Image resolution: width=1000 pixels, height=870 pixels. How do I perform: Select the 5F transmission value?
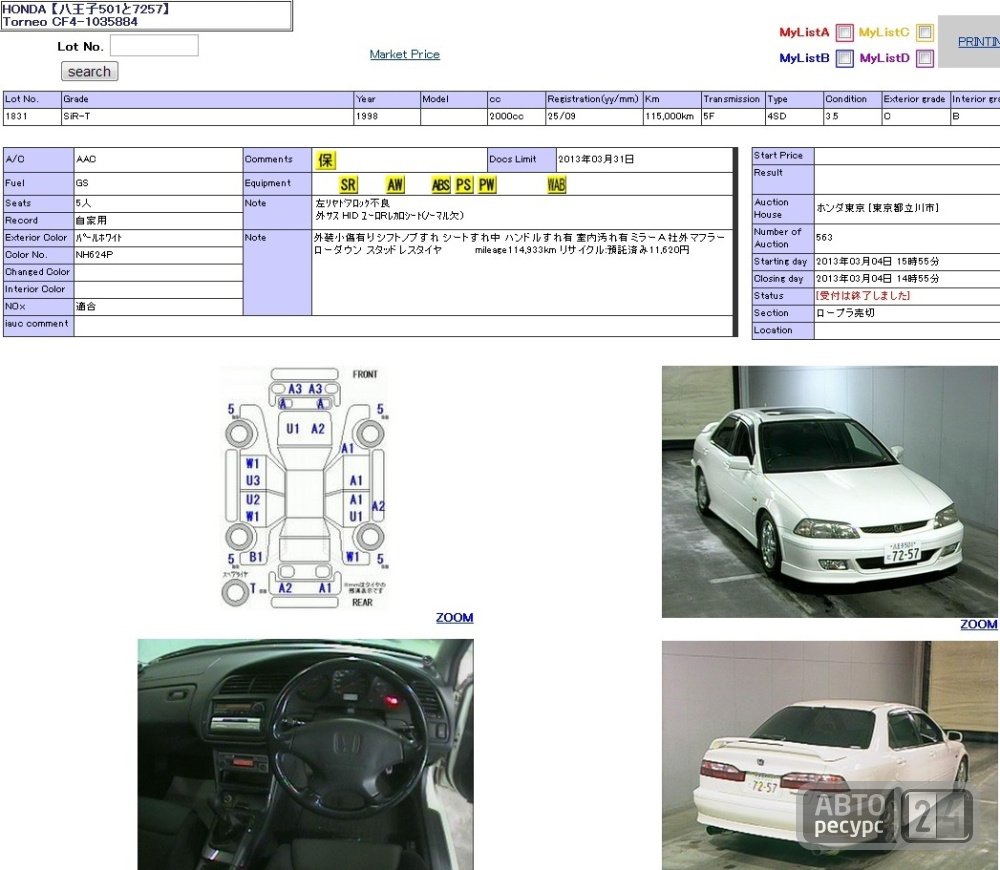coord(733,117)
